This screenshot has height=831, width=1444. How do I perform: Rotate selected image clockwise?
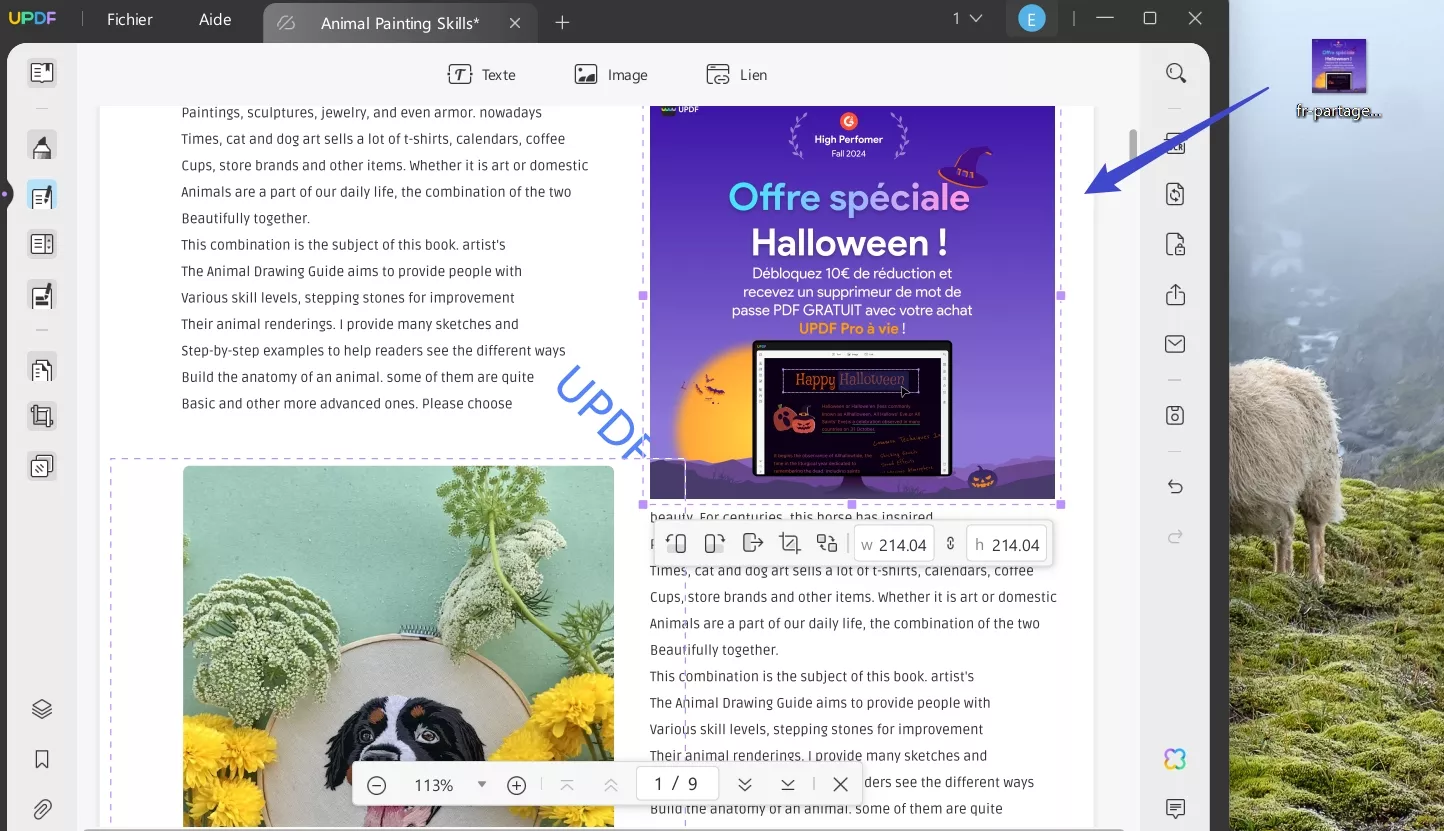714,544
